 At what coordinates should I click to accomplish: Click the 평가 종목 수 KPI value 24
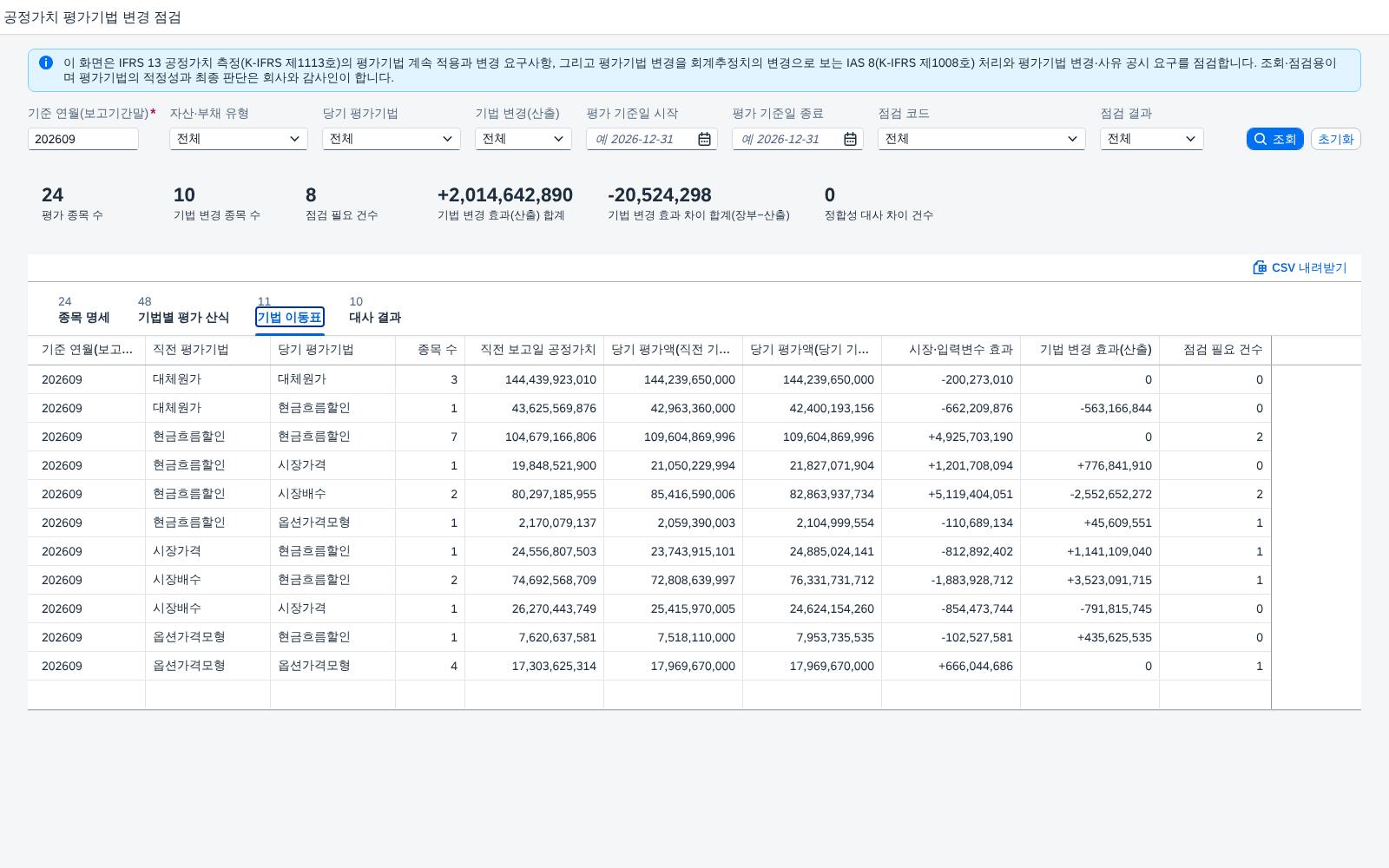click(52, 195)
